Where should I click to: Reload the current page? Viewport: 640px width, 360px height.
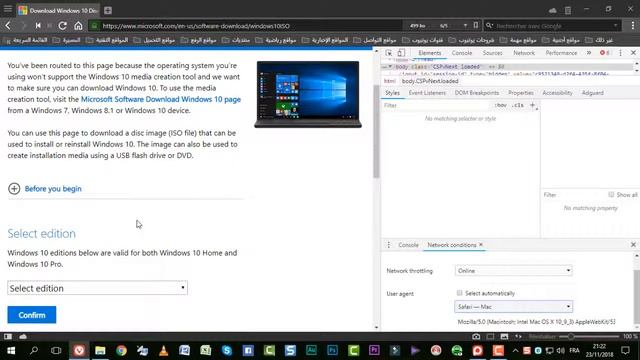tap(62, 26)
